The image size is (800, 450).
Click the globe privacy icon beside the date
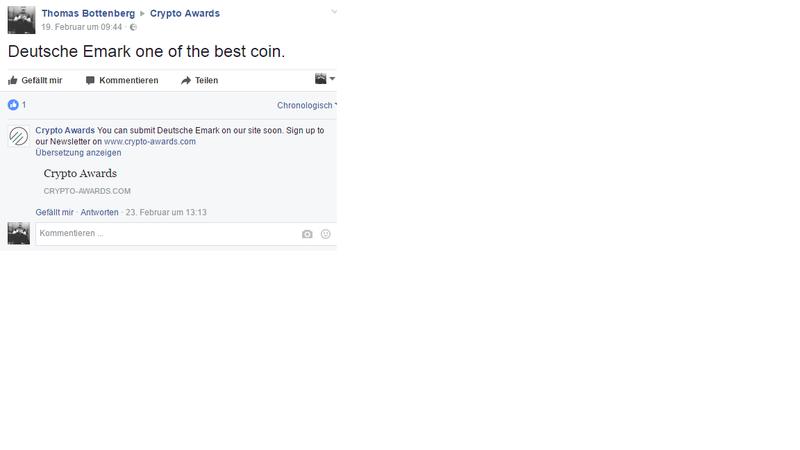click(x=133, y=28)
